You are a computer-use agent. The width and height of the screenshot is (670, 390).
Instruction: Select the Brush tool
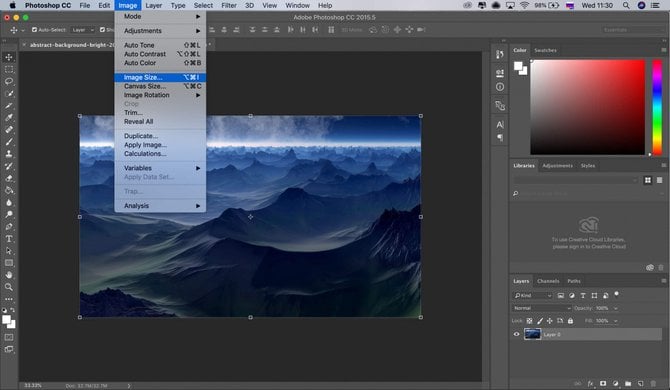[x=9, y=142]
